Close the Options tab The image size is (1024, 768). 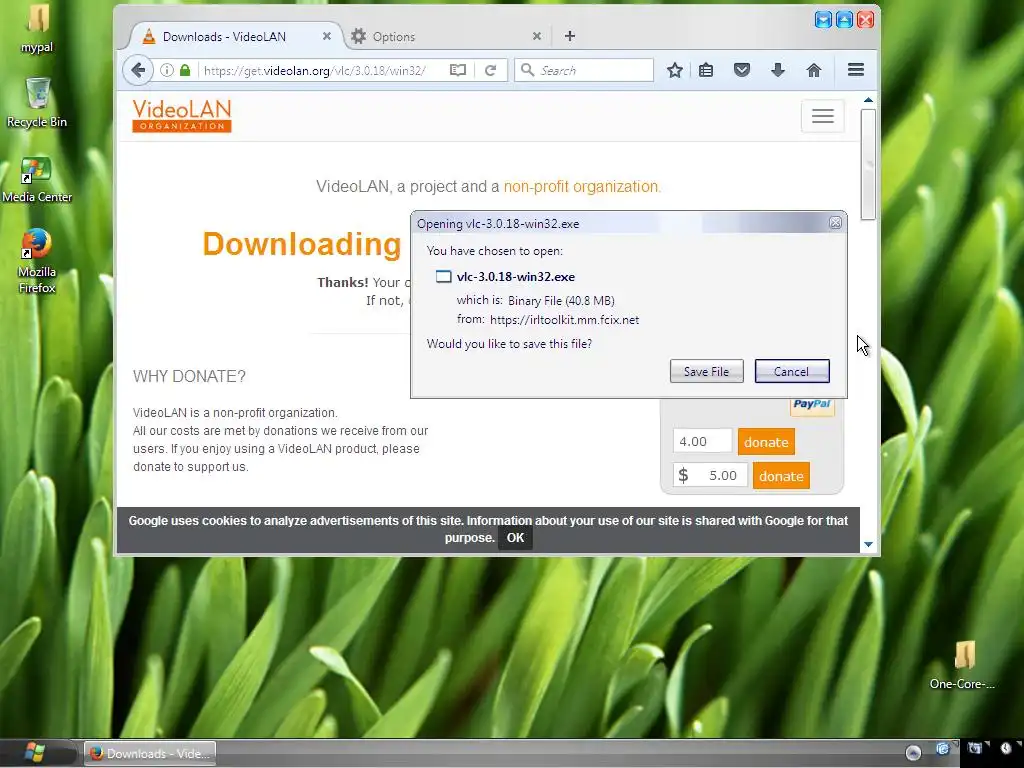tap(537, 36)
